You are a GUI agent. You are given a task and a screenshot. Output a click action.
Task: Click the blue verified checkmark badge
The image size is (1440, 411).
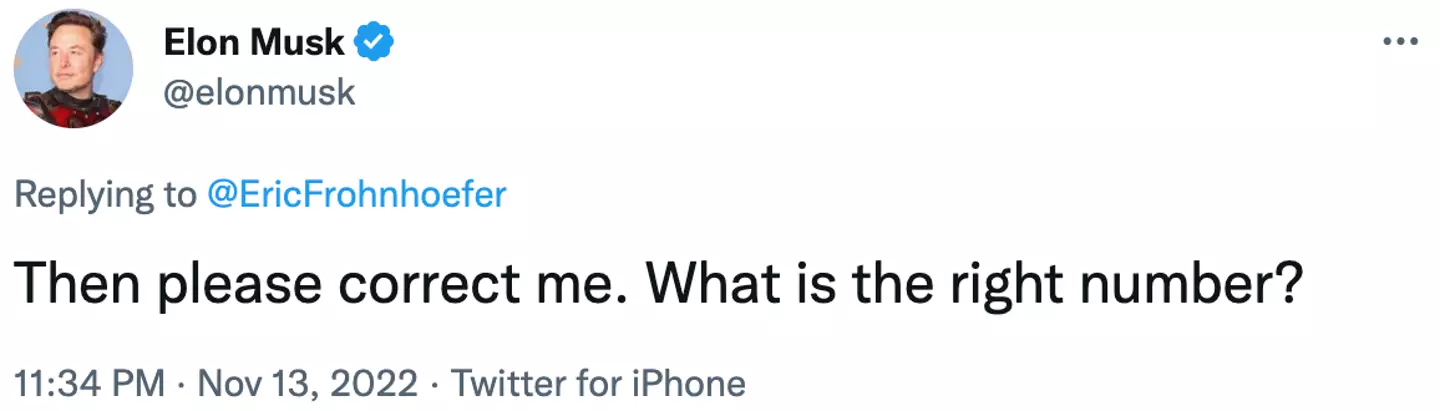[375, 42]
